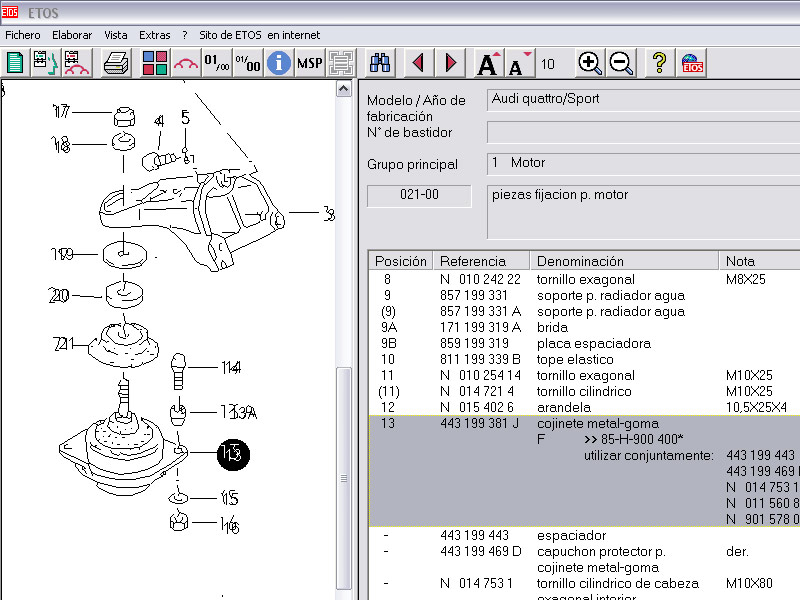Click the zoom out magnifier icon
The width and height of the screenshot is (800, 600).
click(x=621, y=63)
